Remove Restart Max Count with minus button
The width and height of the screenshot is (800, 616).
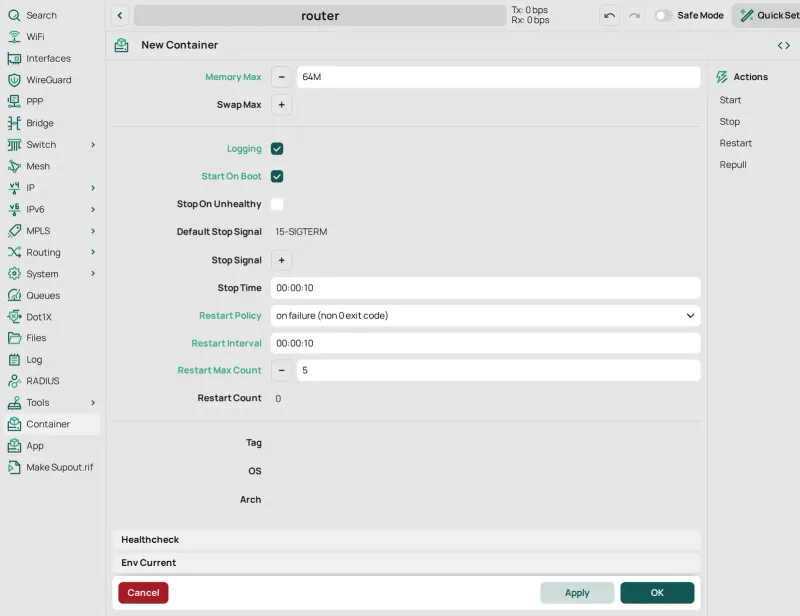281,371
